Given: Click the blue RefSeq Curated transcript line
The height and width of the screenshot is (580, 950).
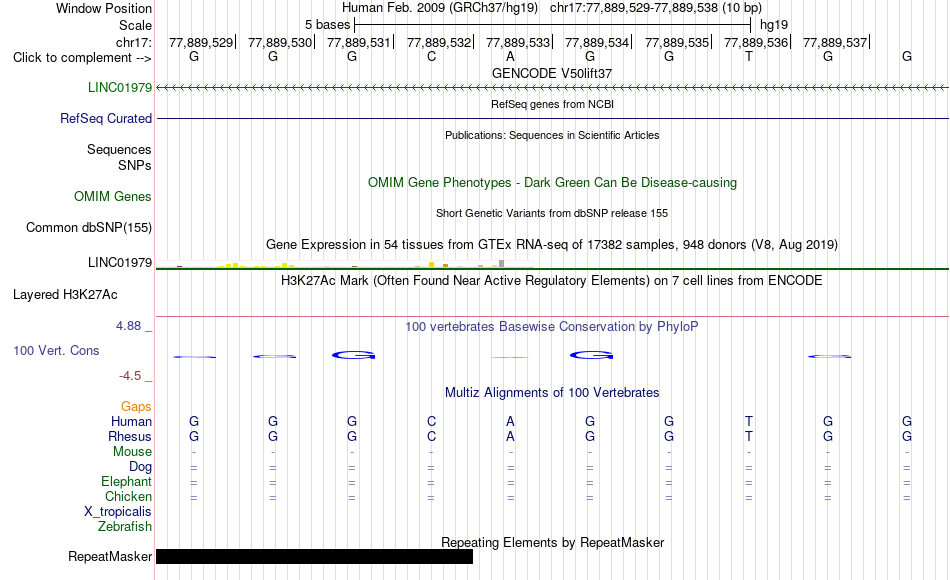Looking at the screenshot, I should 553,118.
